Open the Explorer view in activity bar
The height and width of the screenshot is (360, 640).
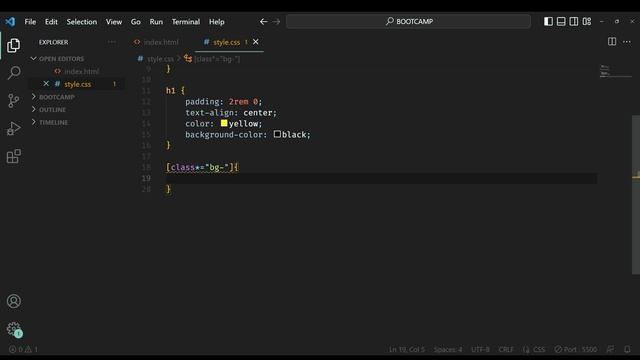click(x=13, y=45)
